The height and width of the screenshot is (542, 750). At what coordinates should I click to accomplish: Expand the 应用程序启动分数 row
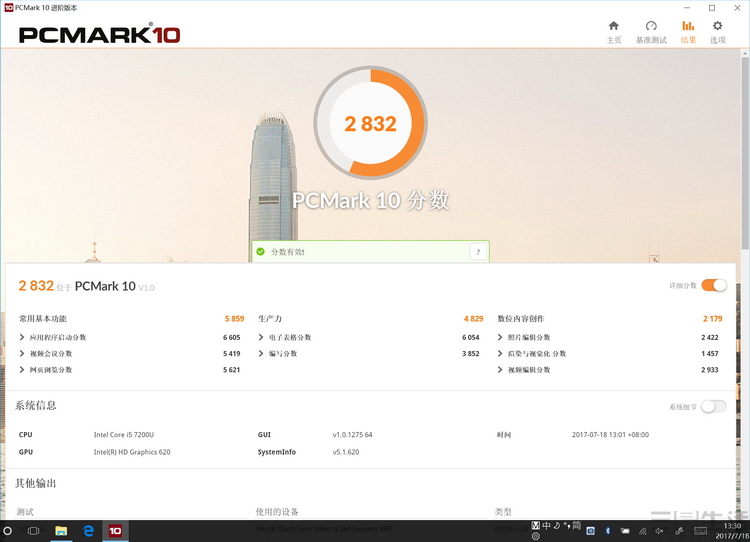point(53,337)
